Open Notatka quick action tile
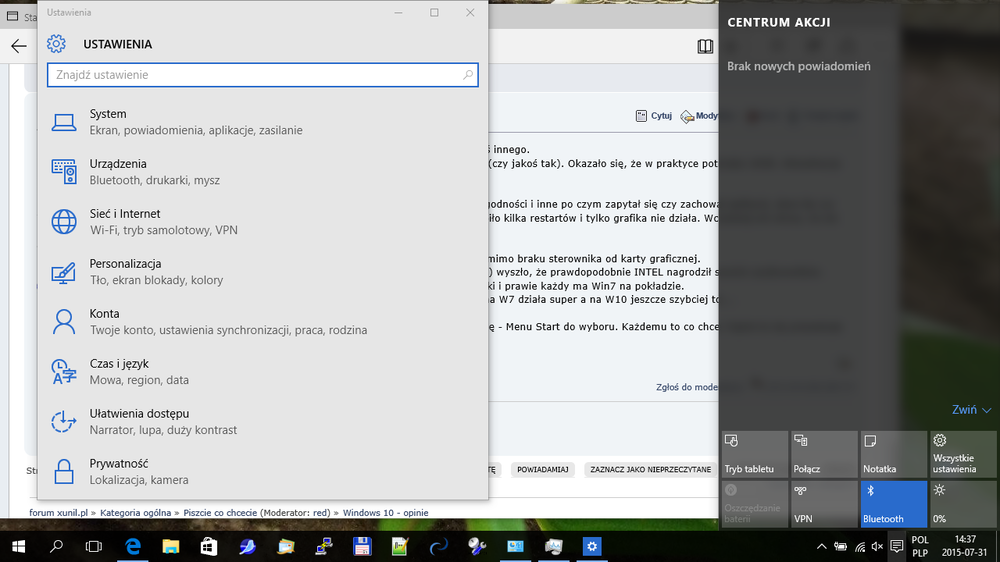 pyautogui.click(x=893, y=454)
